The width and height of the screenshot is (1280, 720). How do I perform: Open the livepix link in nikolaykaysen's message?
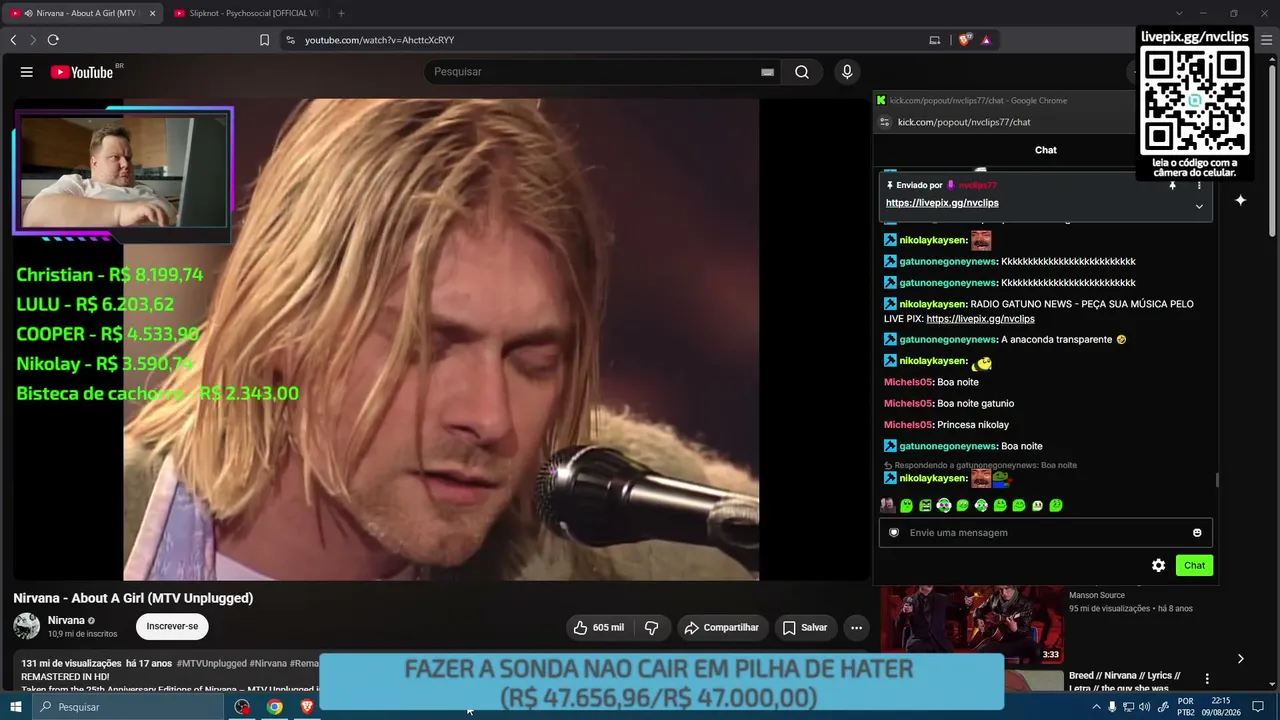point(980,319)
